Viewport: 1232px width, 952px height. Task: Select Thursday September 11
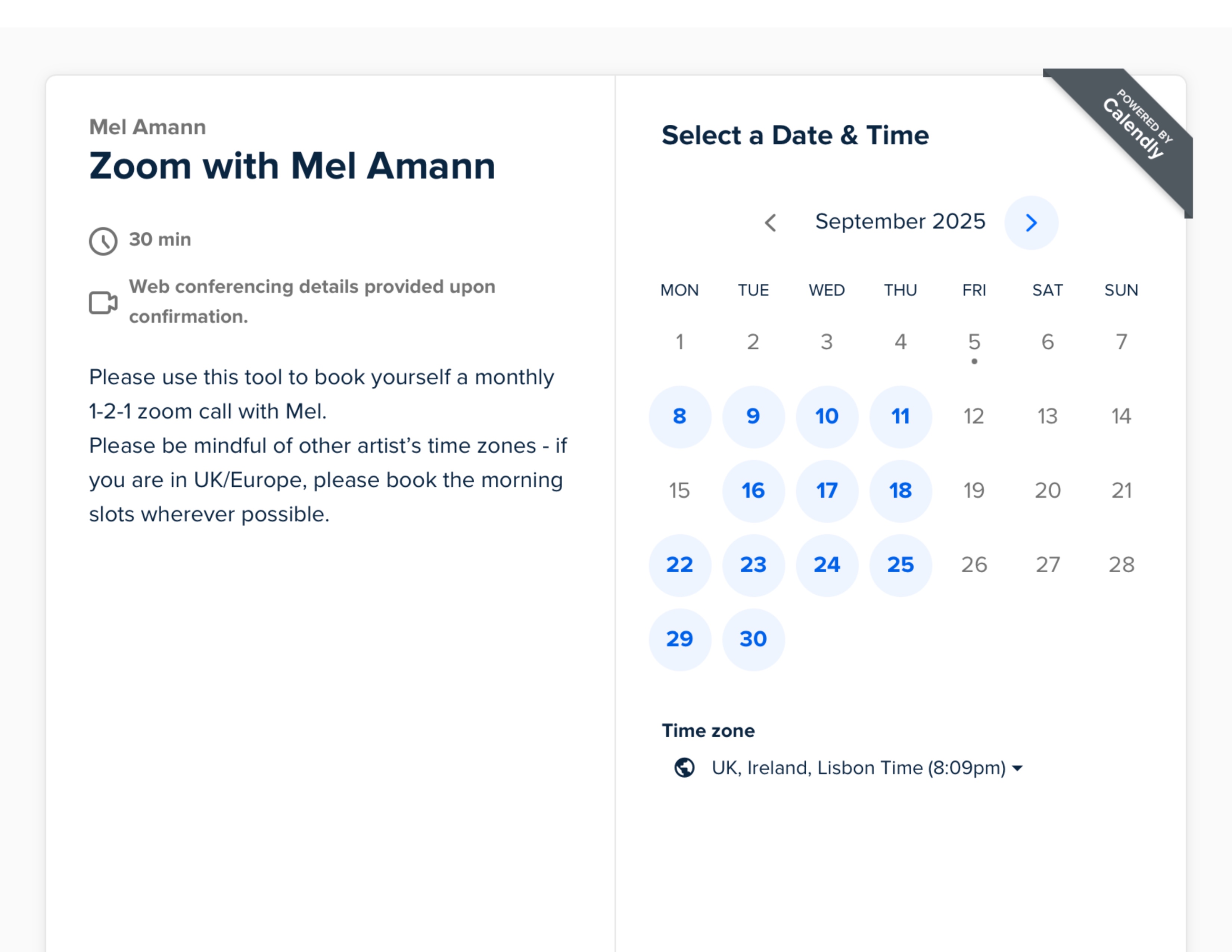901,417
